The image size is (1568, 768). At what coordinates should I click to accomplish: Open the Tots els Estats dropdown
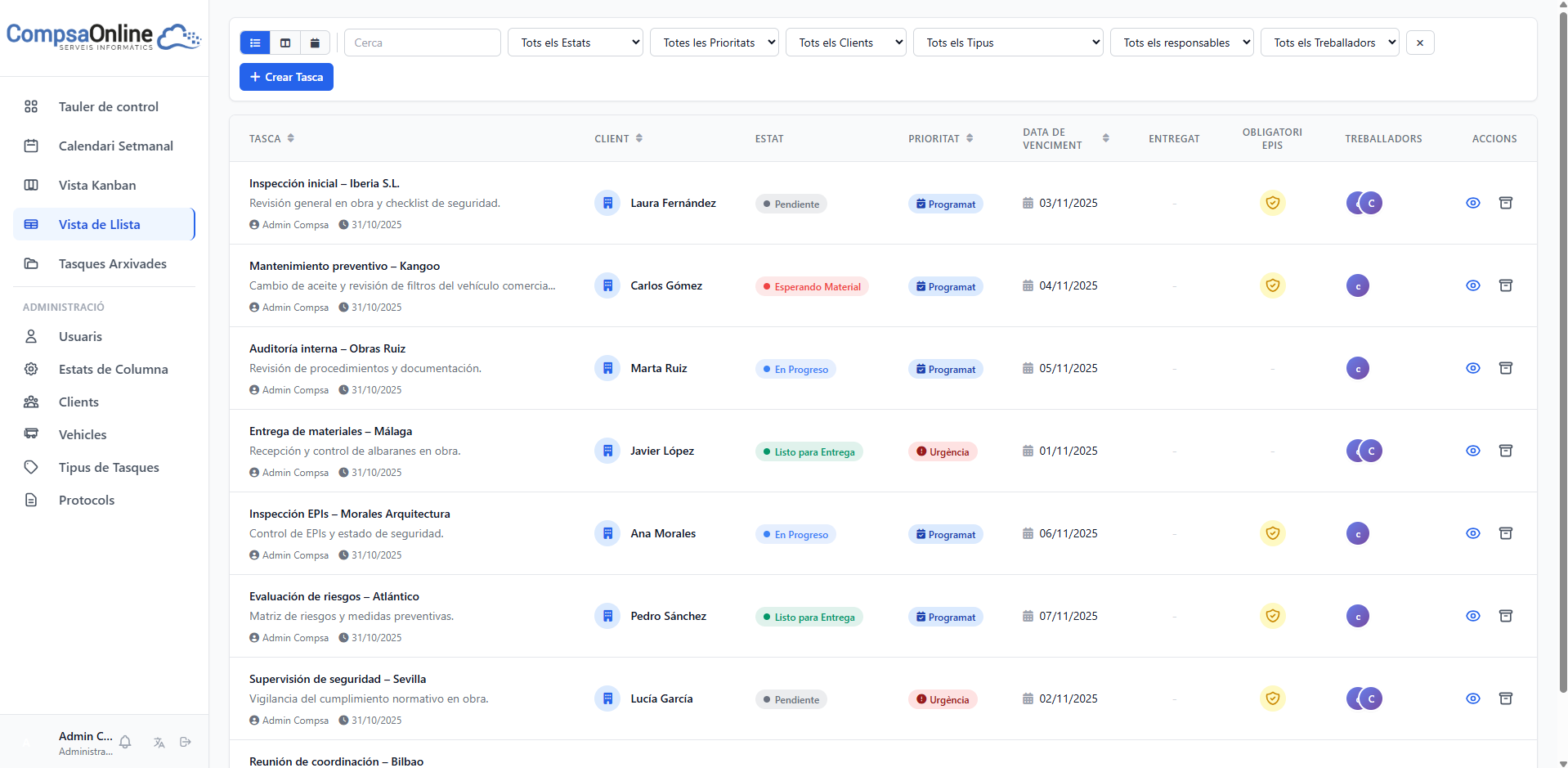click(x=576, y=43)
